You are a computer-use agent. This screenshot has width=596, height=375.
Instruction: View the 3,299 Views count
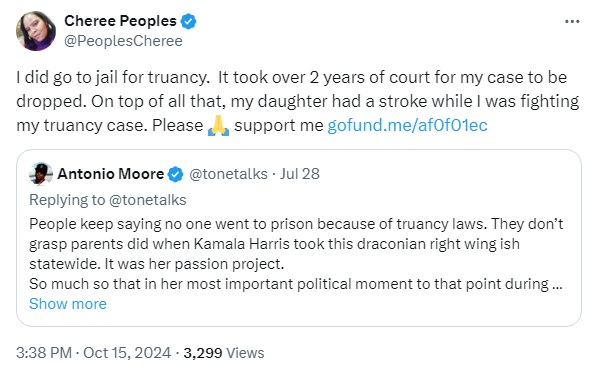click(x=224, y=353)
